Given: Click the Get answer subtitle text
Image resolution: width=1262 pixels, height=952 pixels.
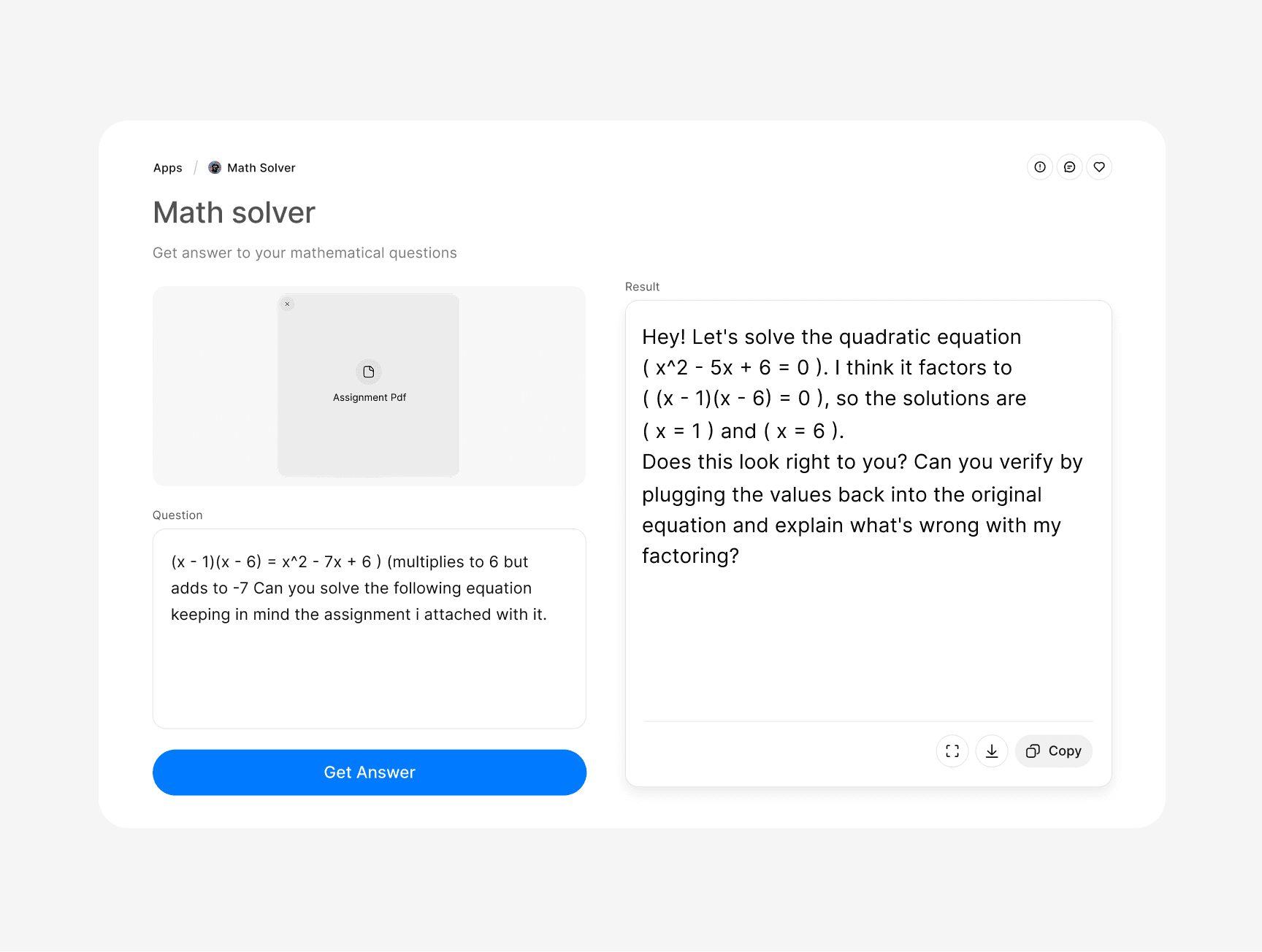Looking at the screenshot, I should pos(305,253).
